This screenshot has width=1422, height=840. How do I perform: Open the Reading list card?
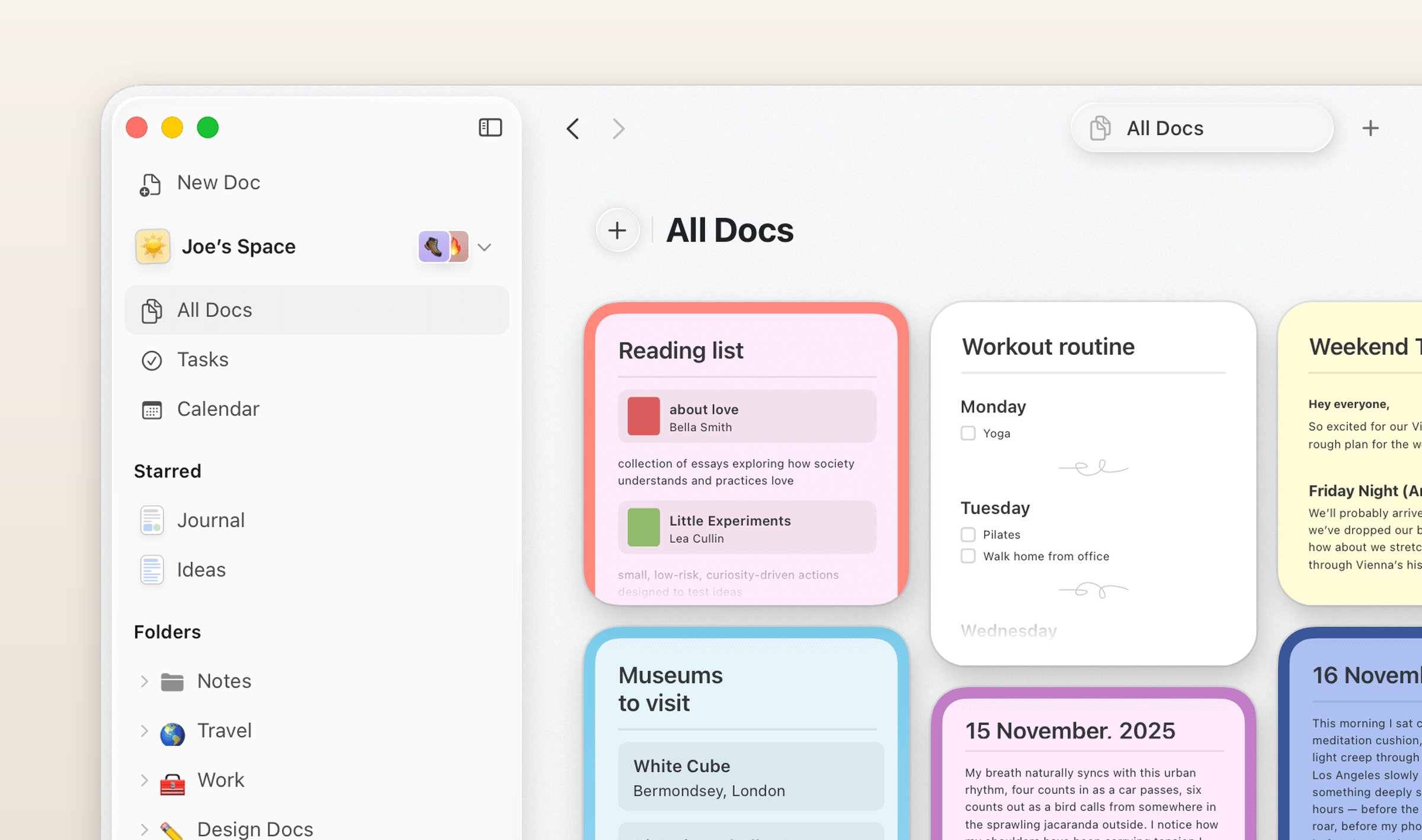pyautogui.click(x=747, y=453)
